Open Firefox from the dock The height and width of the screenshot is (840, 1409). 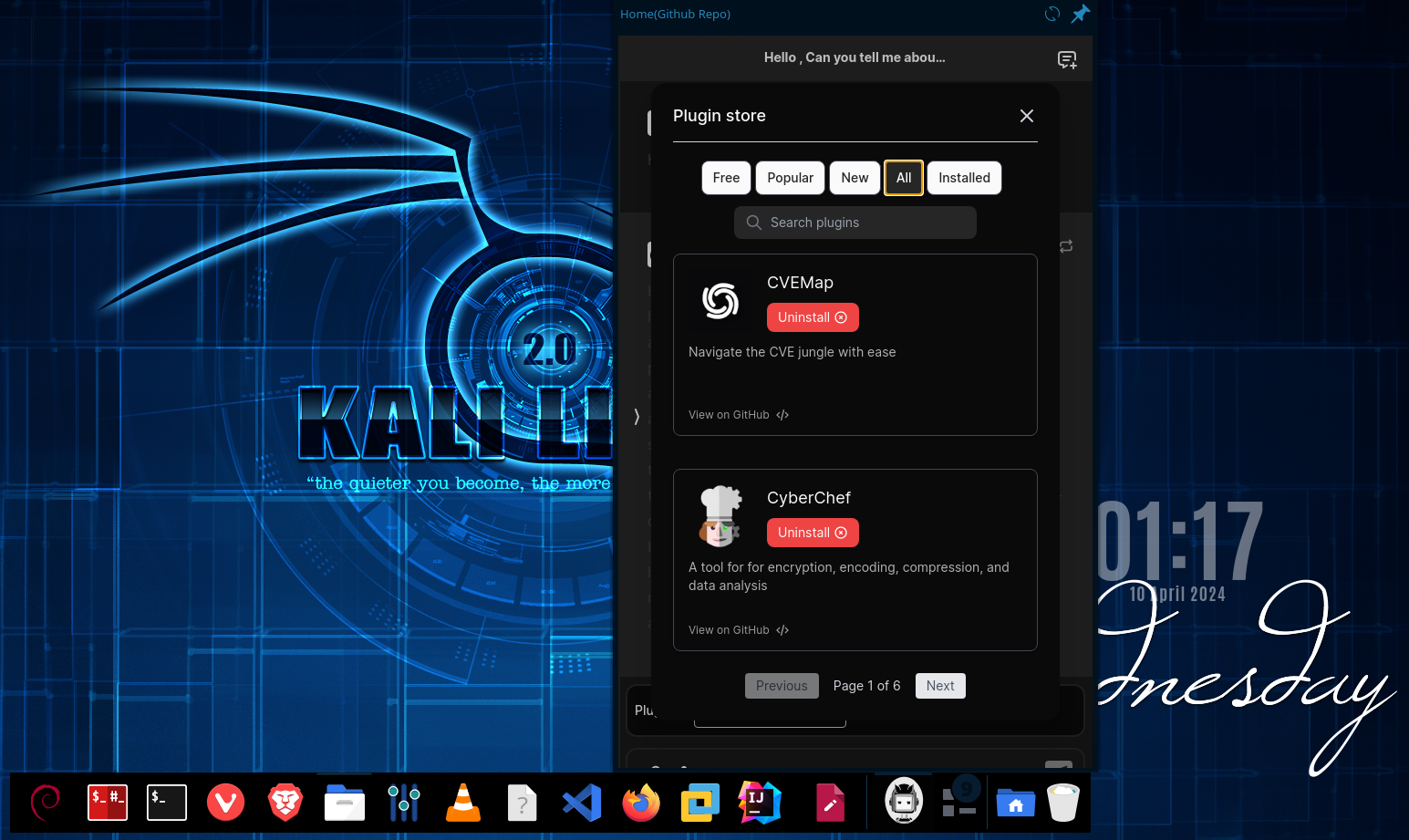click(641, 803)
